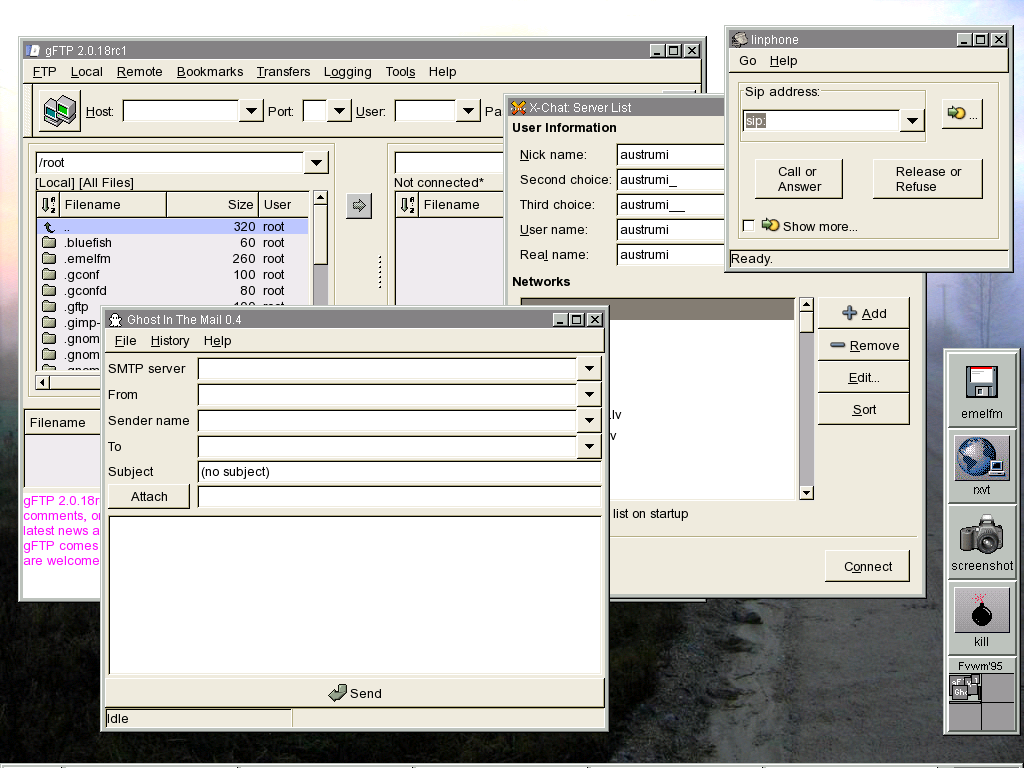Click the User column header in local pane
The height and width of the screenshot is (768, 1024).
click(283, 204)
